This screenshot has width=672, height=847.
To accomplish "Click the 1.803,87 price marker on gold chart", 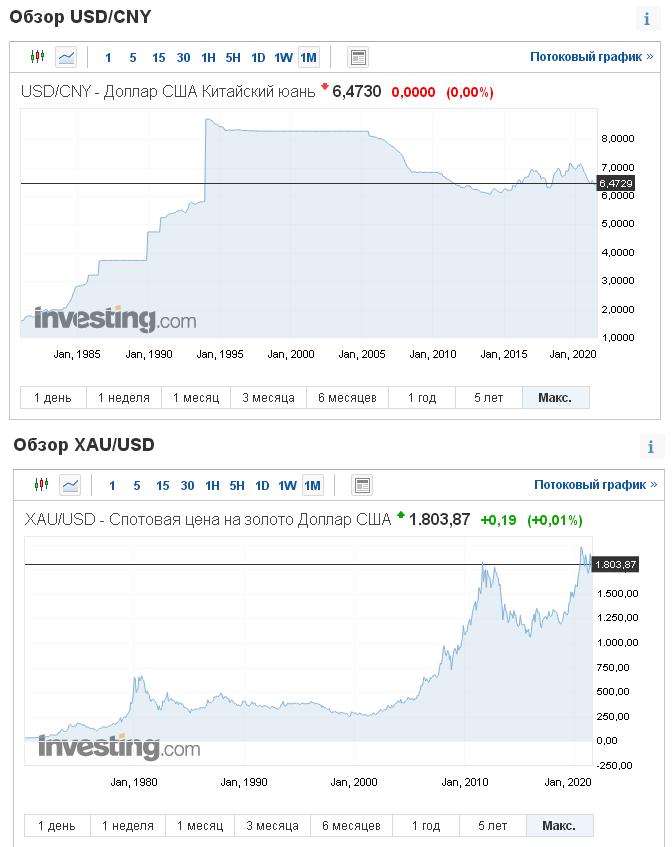I will pos(615,564).
